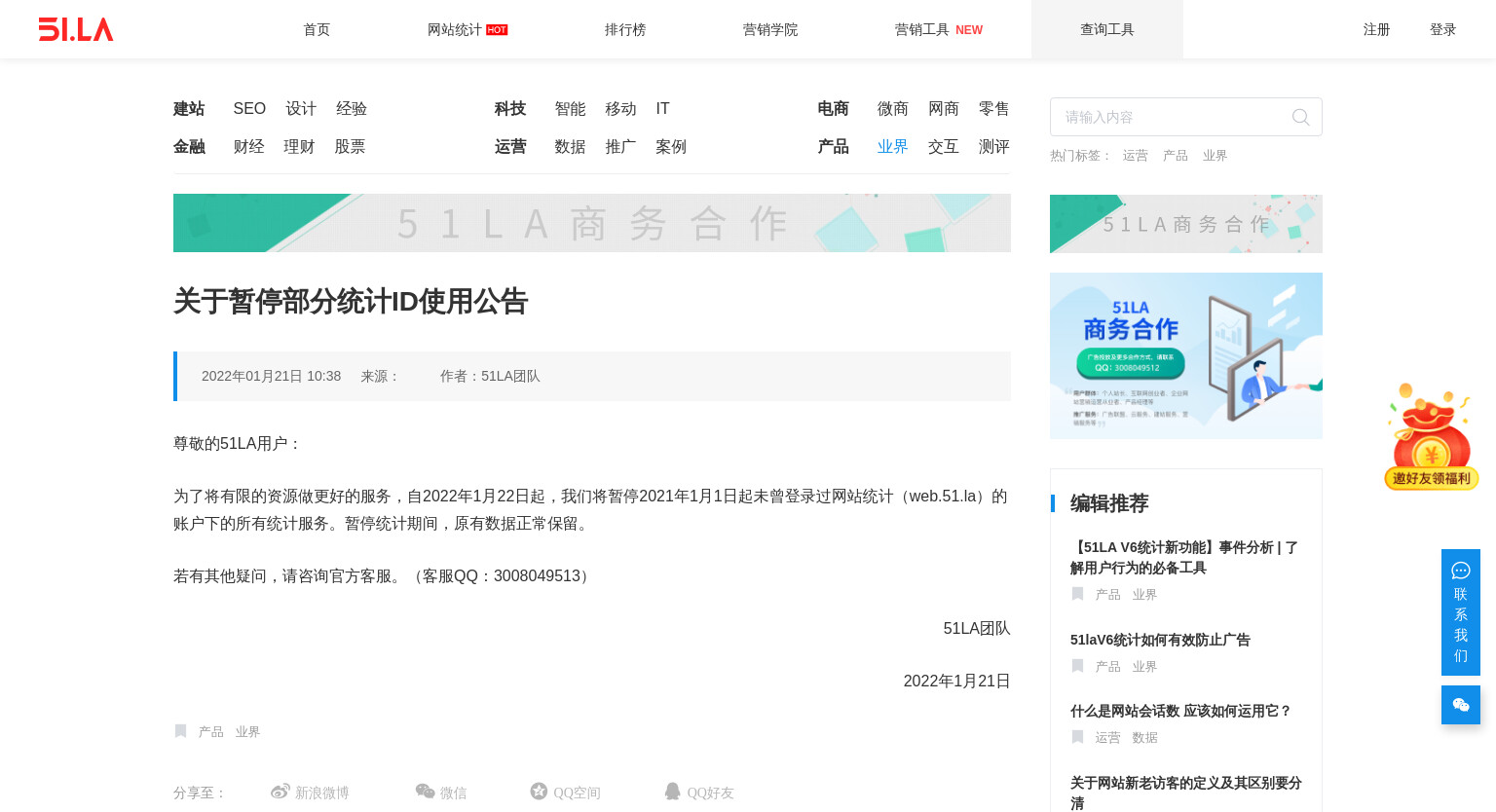This screenshot has height=812, width=1496.
Task: Select the 交互 category
Action: coord(944,146)
